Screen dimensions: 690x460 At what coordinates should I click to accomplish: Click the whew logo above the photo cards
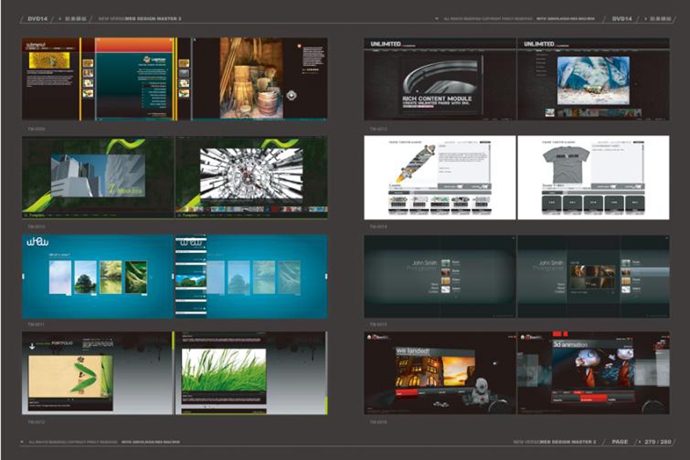(37, 242)
